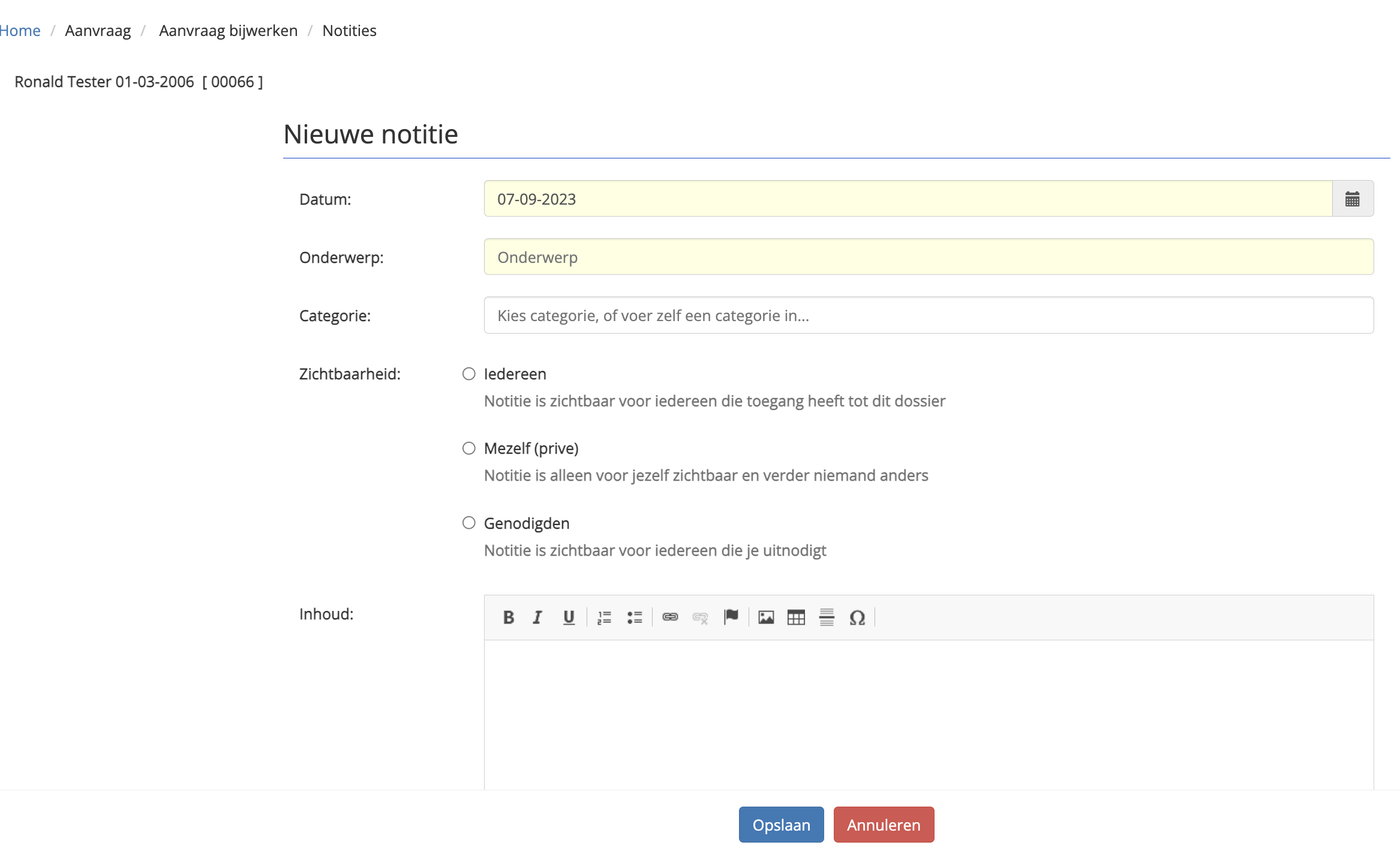Image resolution: width=1400 pixels, height=851 pixels.
Task: Save the note with Opslaan
Action: click(781, 825)
